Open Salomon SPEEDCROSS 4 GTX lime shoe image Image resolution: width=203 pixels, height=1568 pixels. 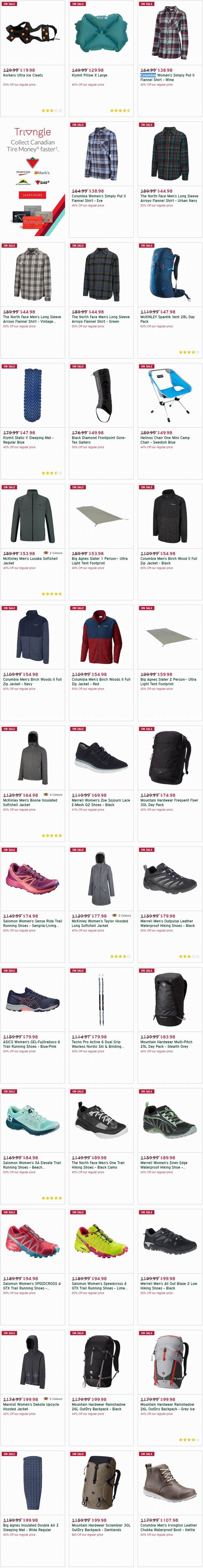101,1241
